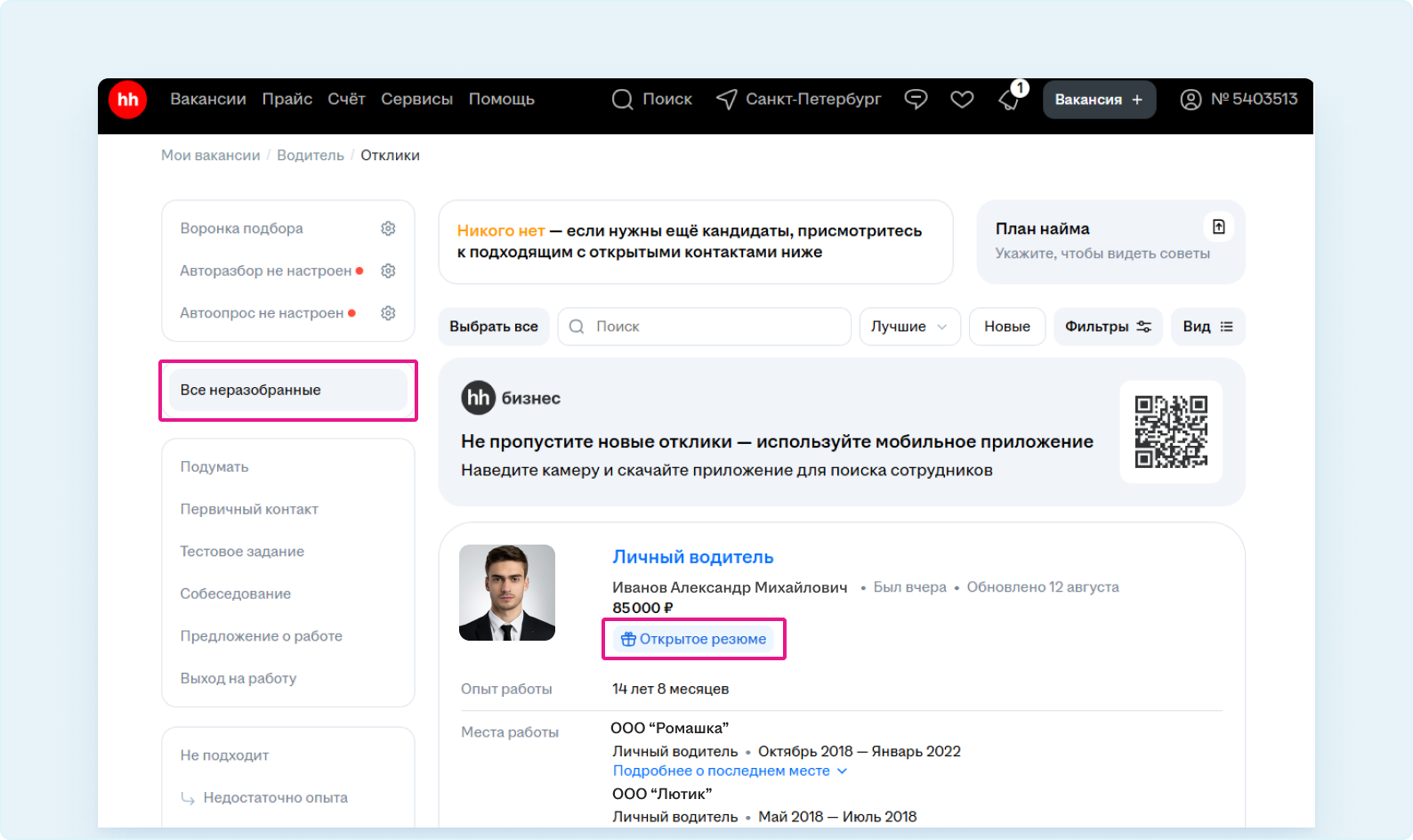
Task: Go to Водитель breadcrumb
Action: coord(311,155)
